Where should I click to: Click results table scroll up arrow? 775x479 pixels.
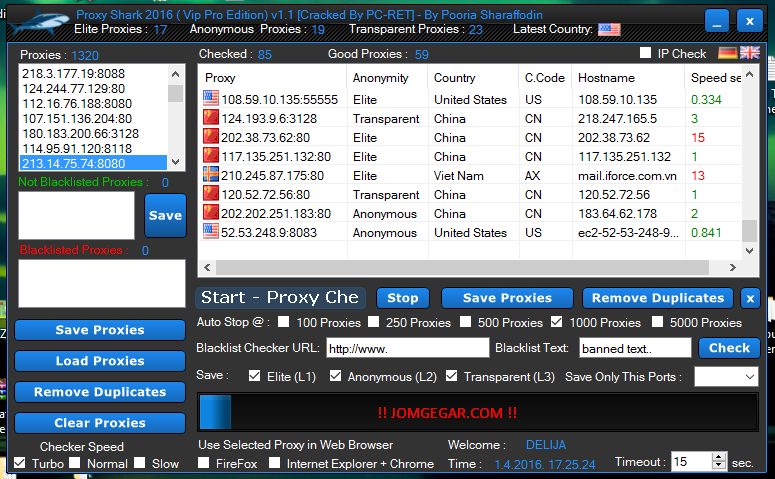click(x=750, y=74)
